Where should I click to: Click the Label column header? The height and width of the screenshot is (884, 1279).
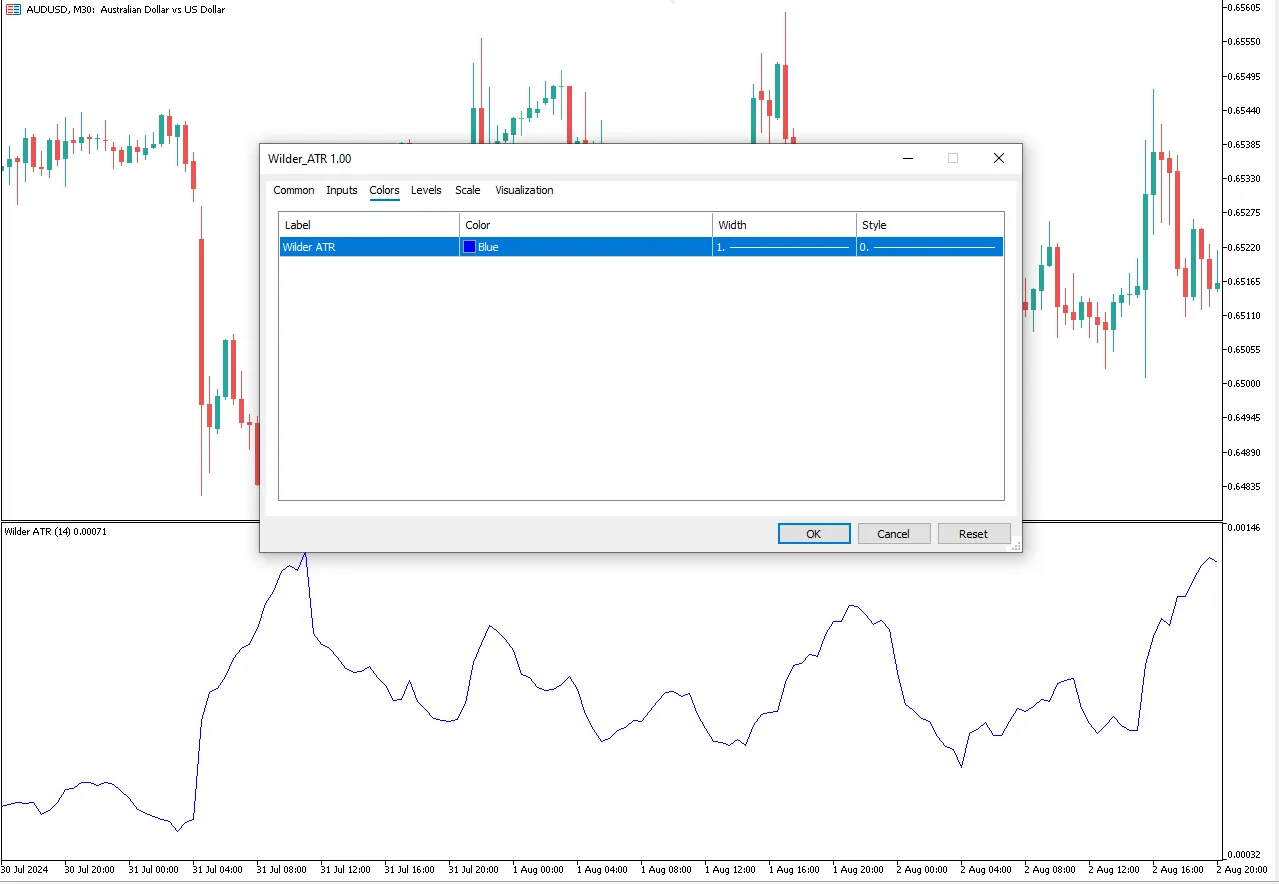click(x=368, y=225)
